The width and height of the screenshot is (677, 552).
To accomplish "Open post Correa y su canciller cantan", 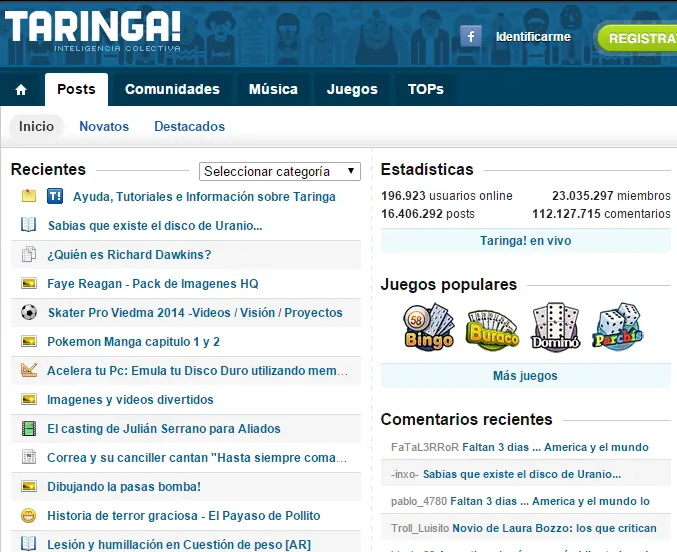I will 197,457.
